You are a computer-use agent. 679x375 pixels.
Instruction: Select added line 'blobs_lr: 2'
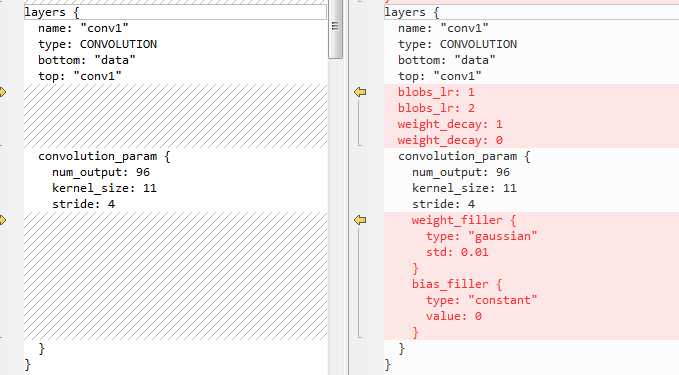tap(436, 108)
